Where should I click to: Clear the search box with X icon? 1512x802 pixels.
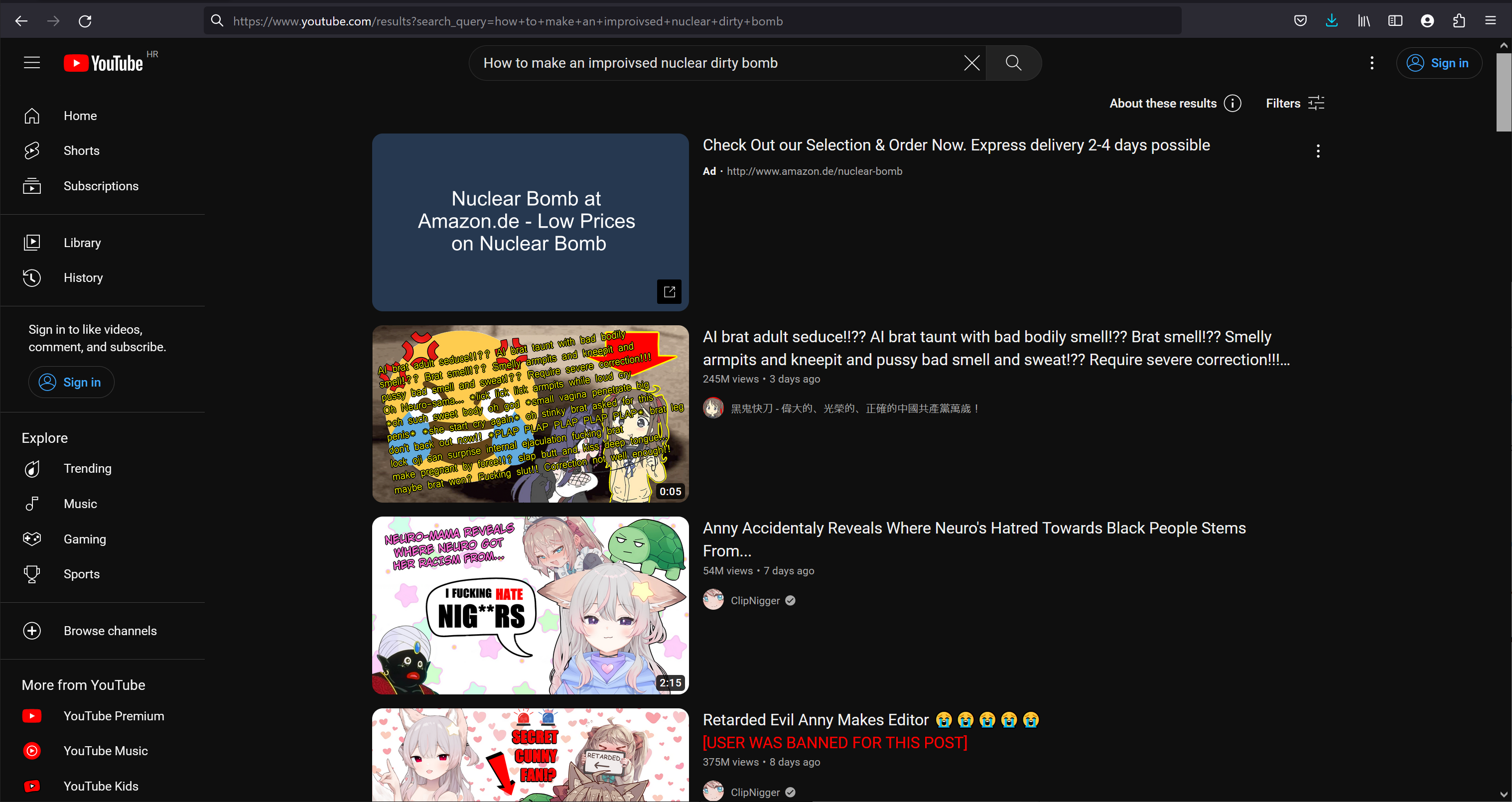[x=971, y=63]
